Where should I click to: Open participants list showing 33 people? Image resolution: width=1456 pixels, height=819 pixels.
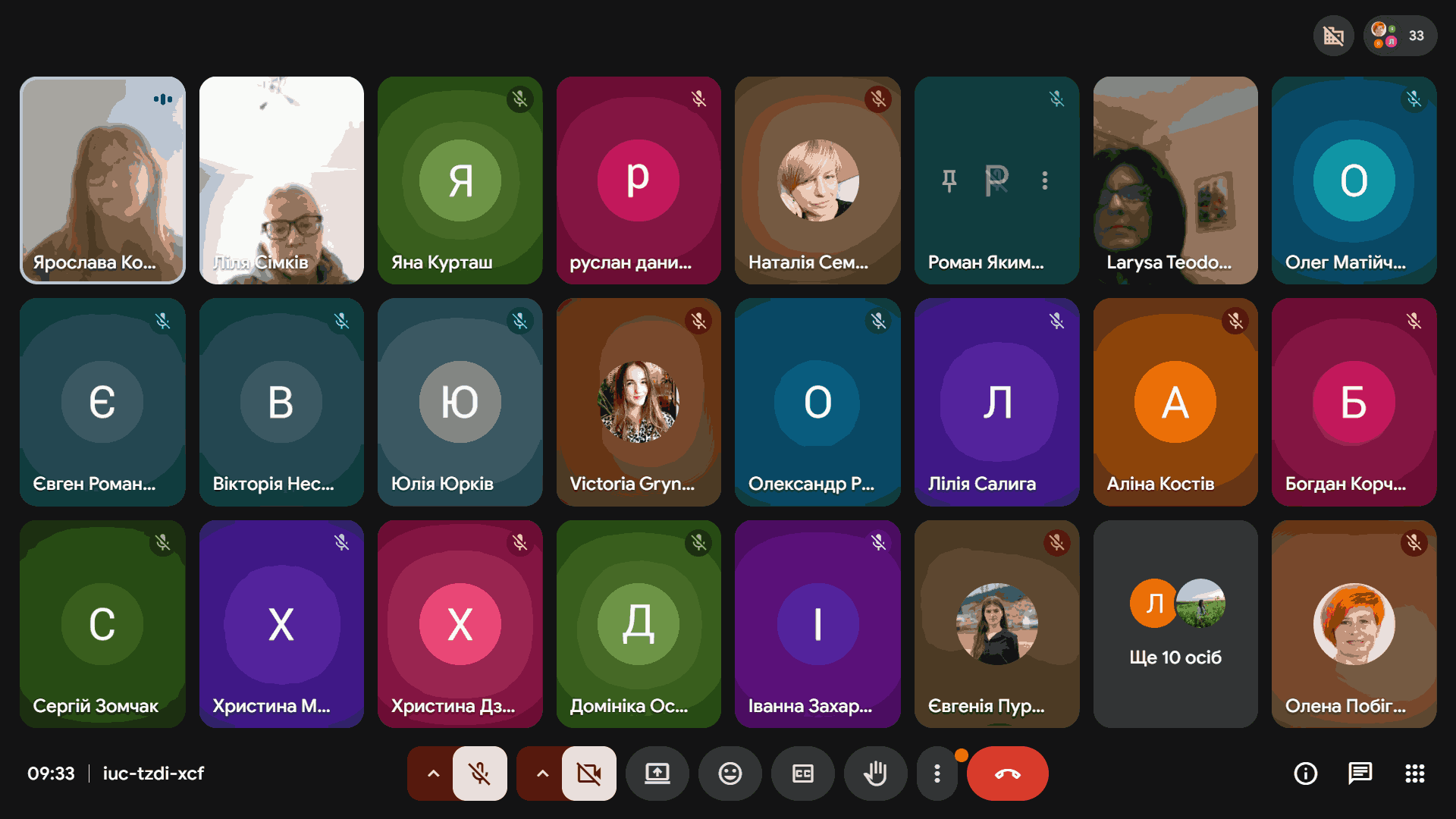(1400, 36)
